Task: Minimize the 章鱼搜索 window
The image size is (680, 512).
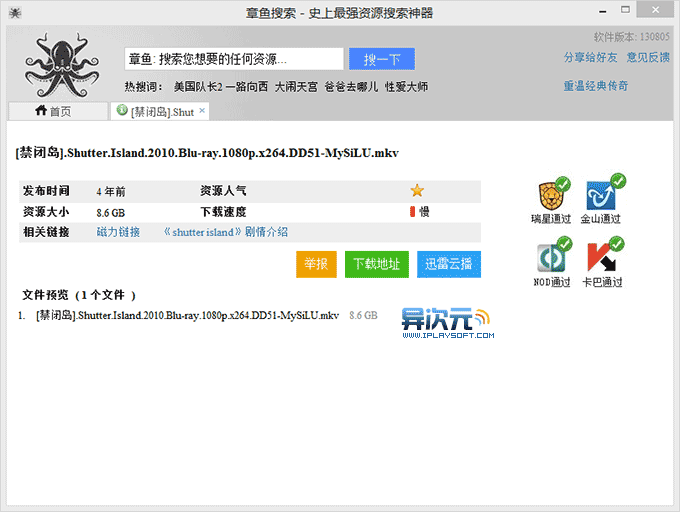Action: (x=602, y=11)
